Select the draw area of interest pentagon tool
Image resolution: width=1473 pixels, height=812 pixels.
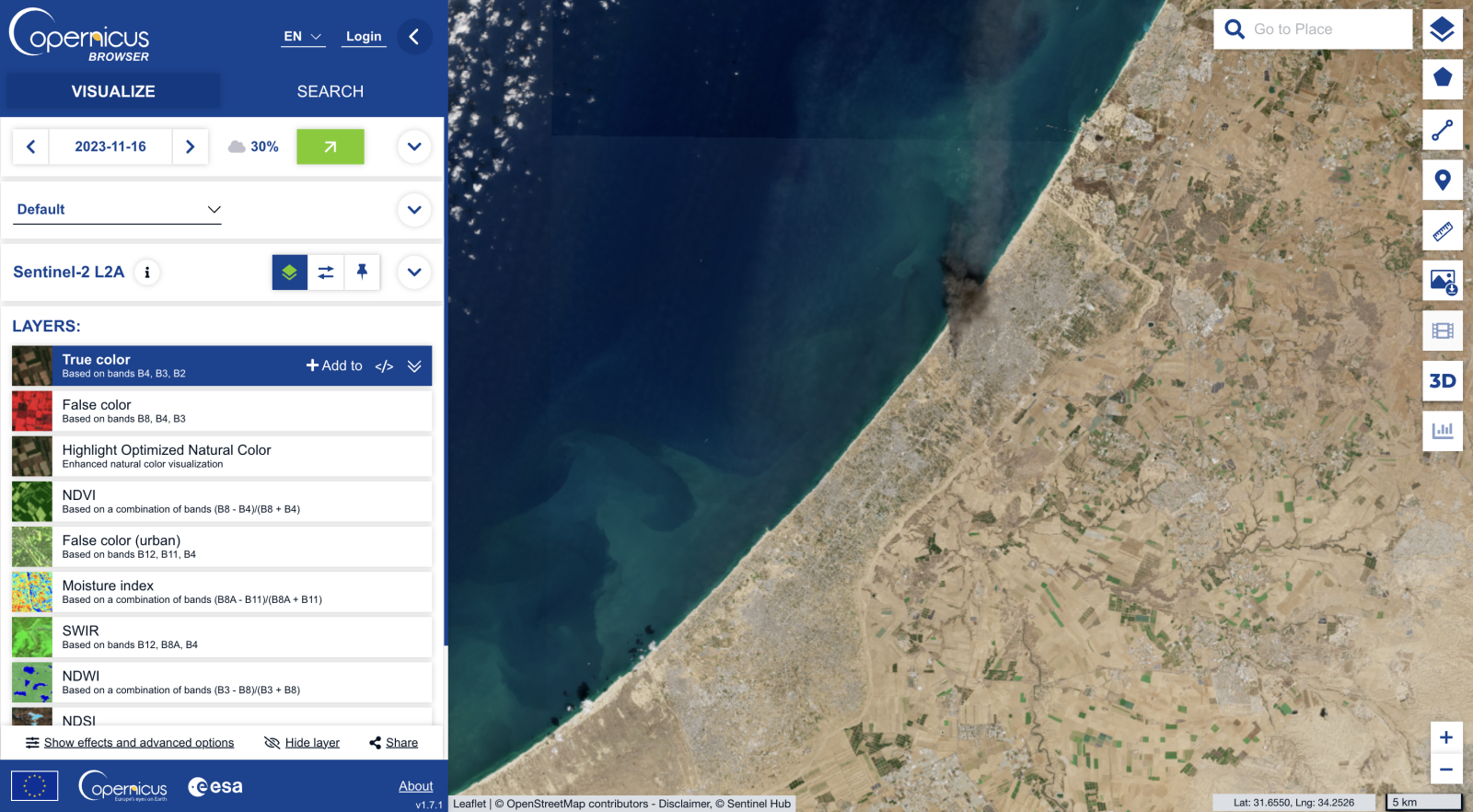(x=1442, y=78)
